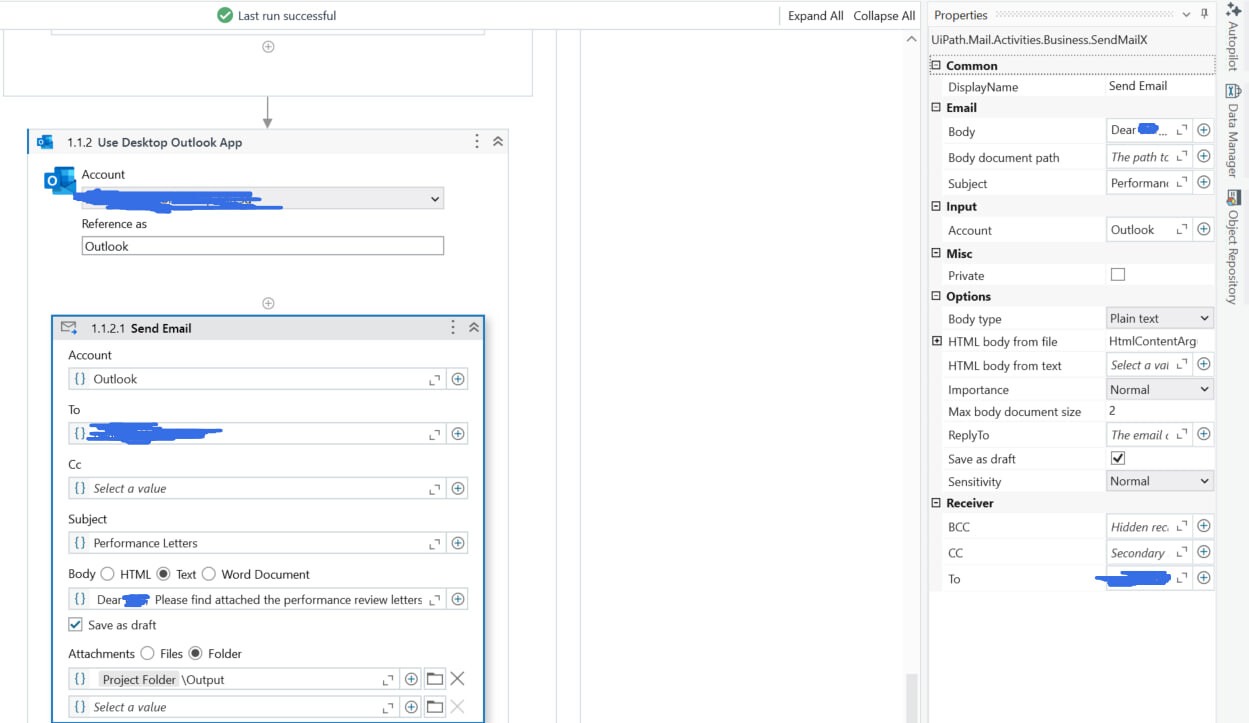This screenshot has height=723, width=1249.
Task: Click the Collapse All button
Action: 883,15
